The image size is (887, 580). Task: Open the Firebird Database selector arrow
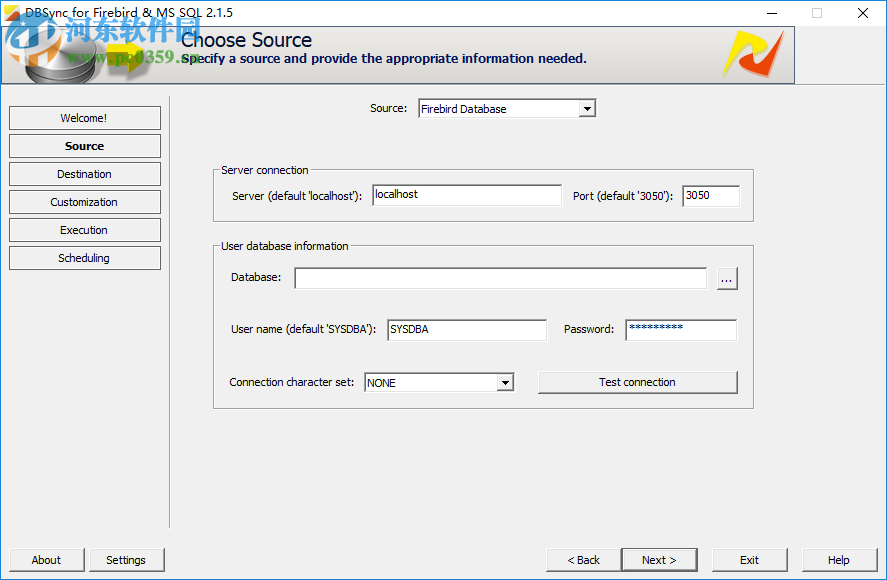click(x=585, y=108)
